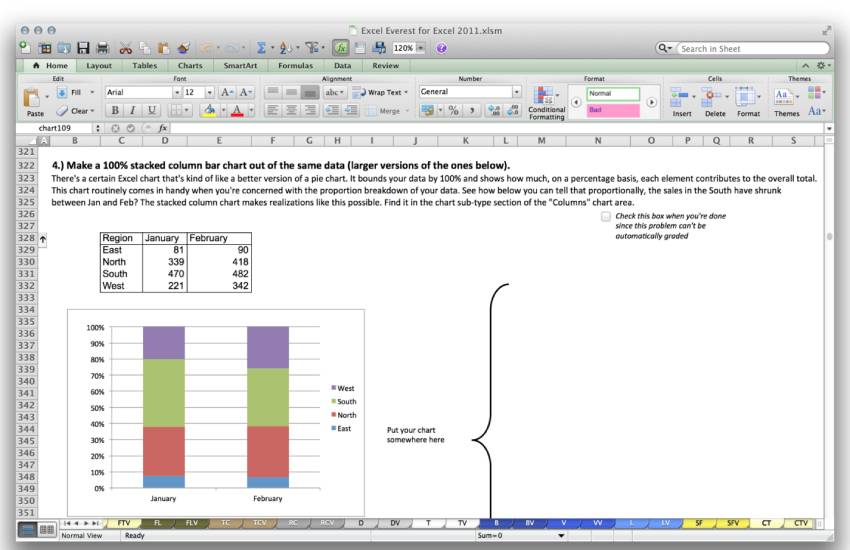
Task: Toggle Bold formatting
Action: [115, 111]
